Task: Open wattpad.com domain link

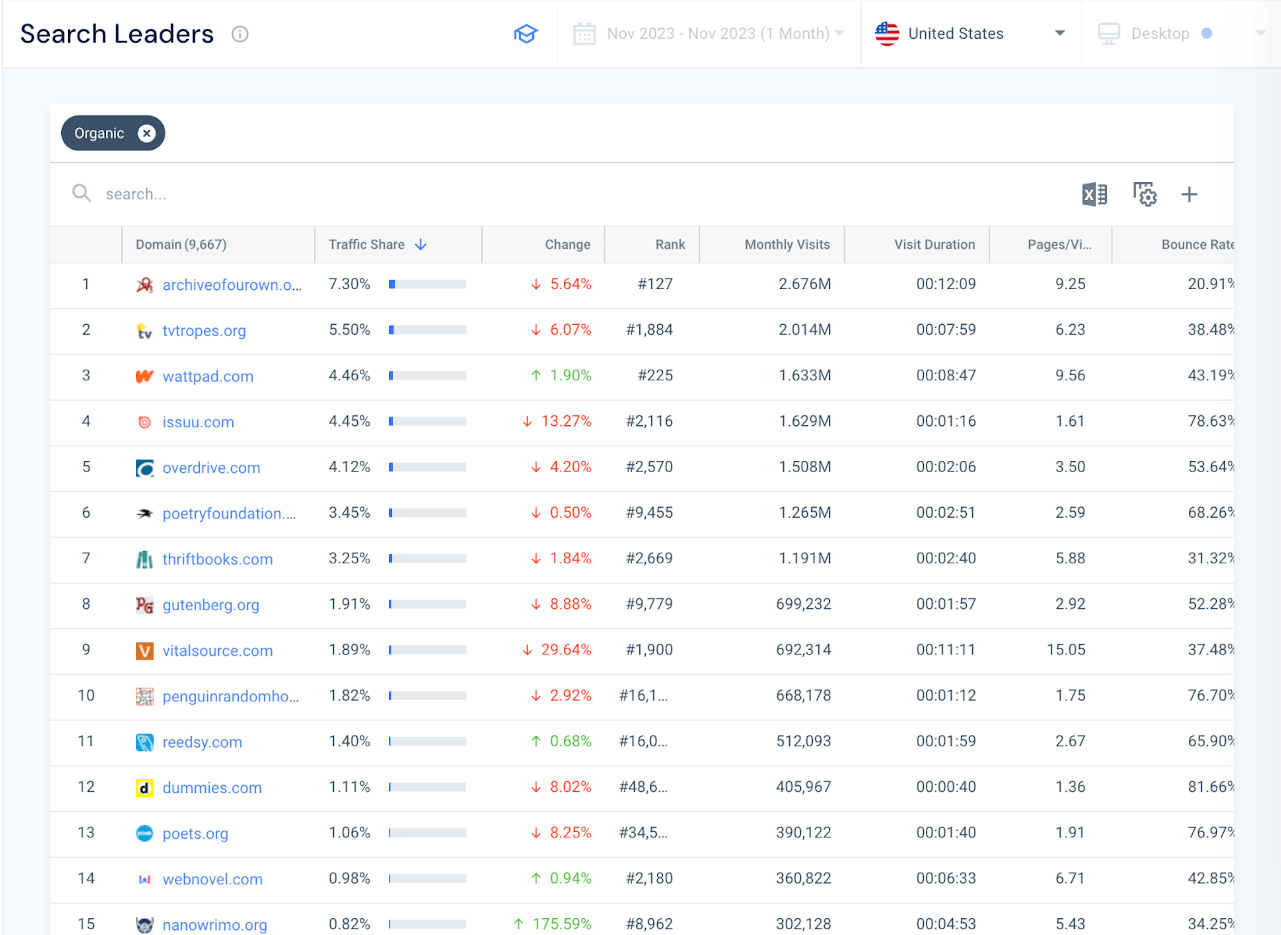Action: tap(208, 377)
